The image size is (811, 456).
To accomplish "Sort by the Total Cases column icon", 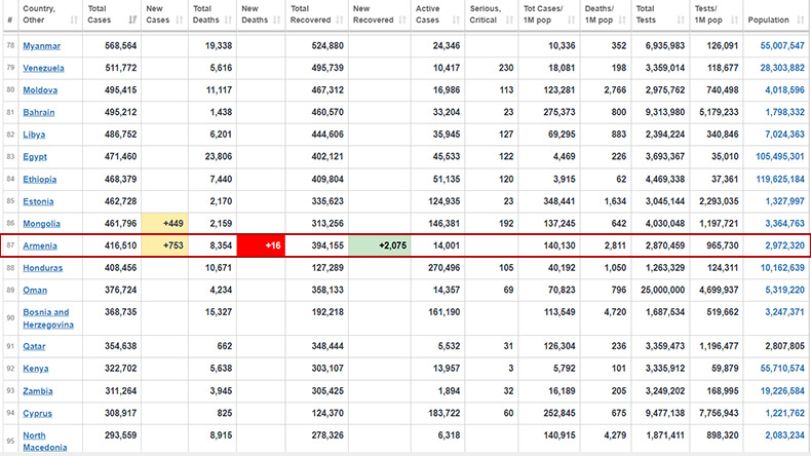I will (133, 20).
